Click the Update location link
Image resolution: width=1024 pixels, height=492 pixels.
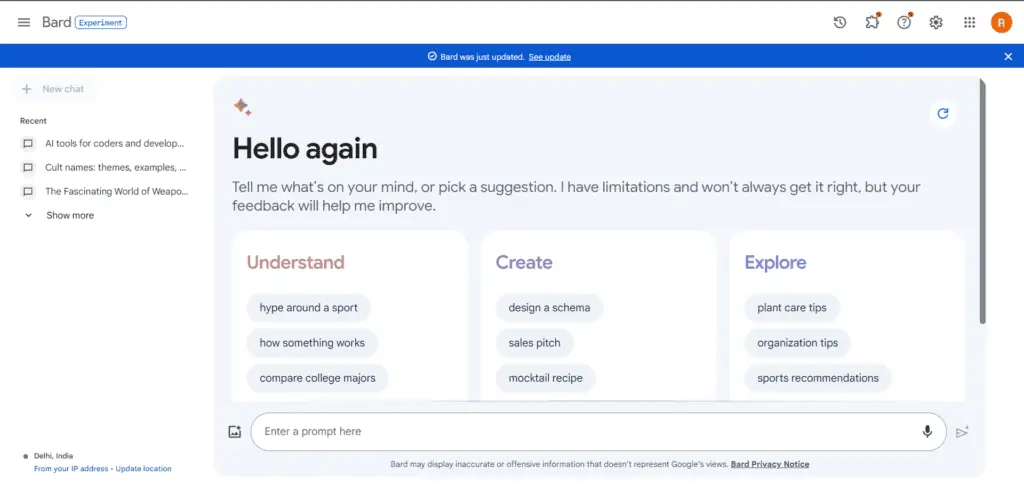[x=144, y=468]
